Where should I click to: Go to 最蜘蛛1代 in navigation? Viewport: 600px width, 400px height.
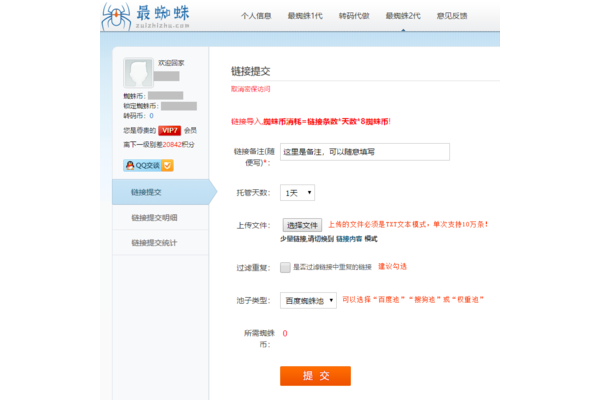coord(305,17)
